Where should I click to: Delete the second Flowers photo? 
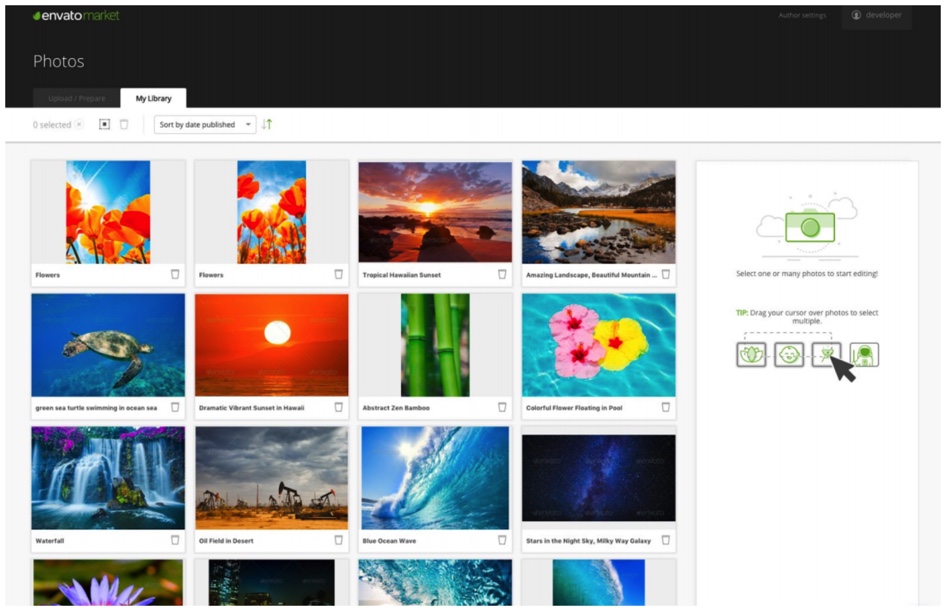pyautogui.click(x=338, y=274)
